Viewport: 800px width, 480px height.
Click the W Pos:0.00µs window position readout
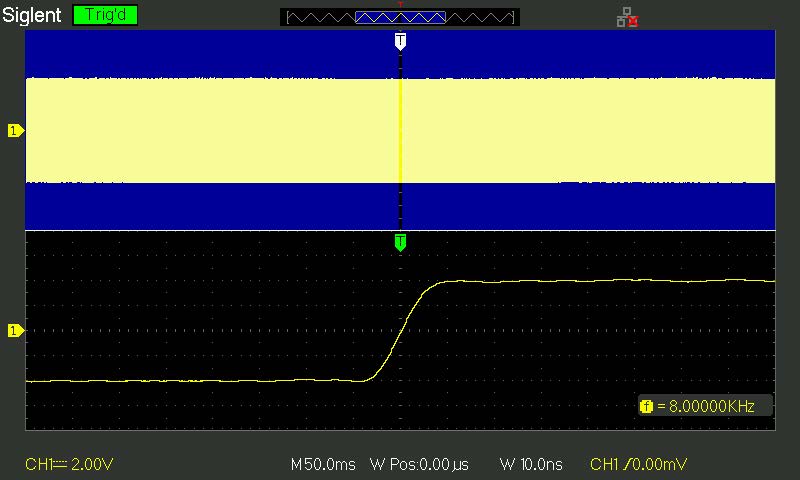[x=419, y=464]
